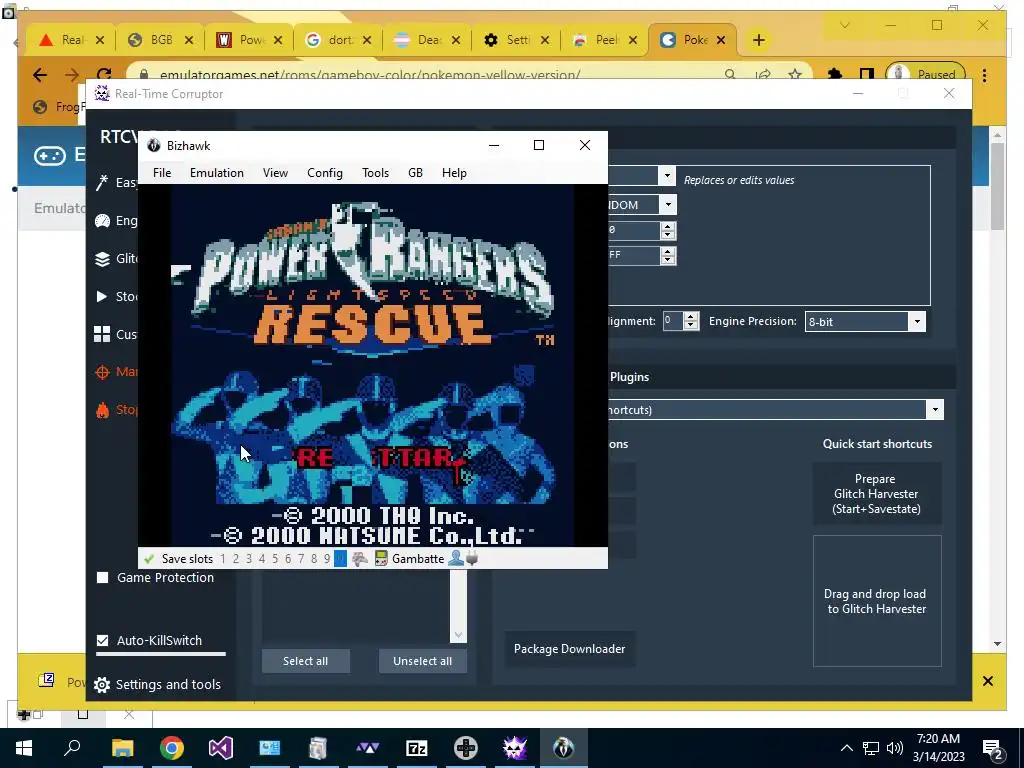Click the Paused profile button in Chrome
Screen dimensions: 1024x768
[x=925, y=74]
